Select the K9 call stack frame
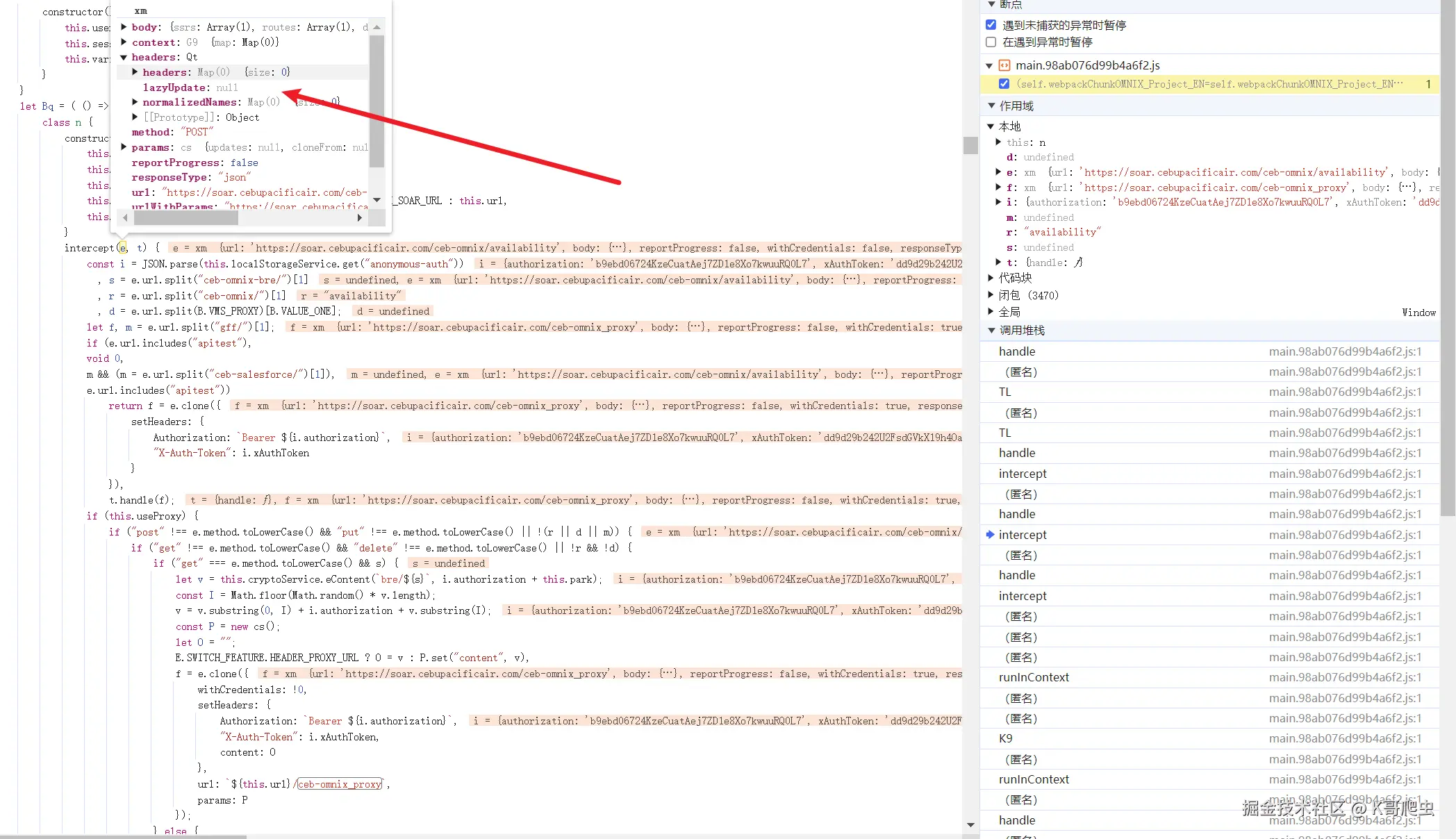The width and height of the screenshot is (1456, 839). click(1005, 738)
